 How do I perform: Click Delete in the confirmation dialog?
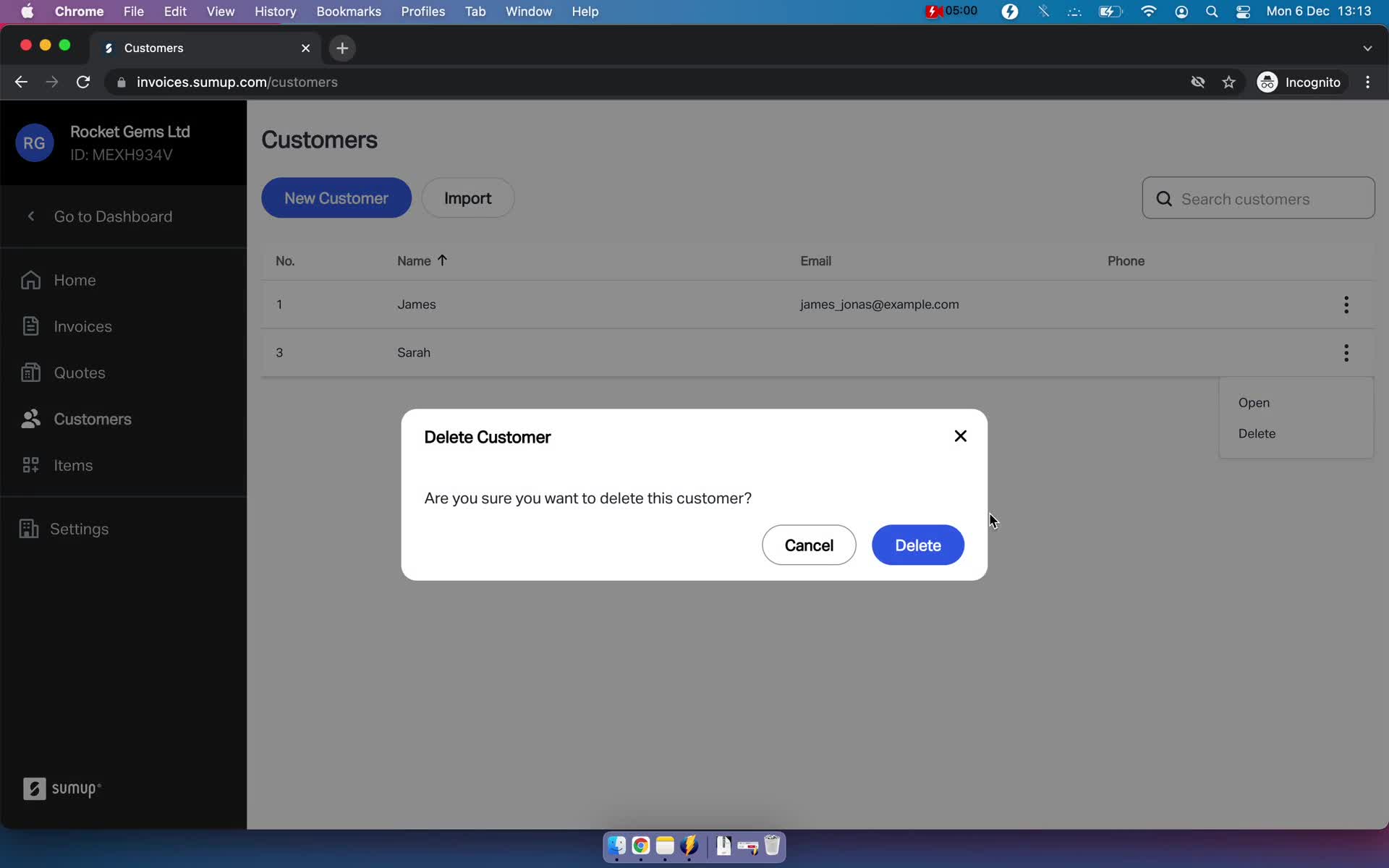point(918,545)
